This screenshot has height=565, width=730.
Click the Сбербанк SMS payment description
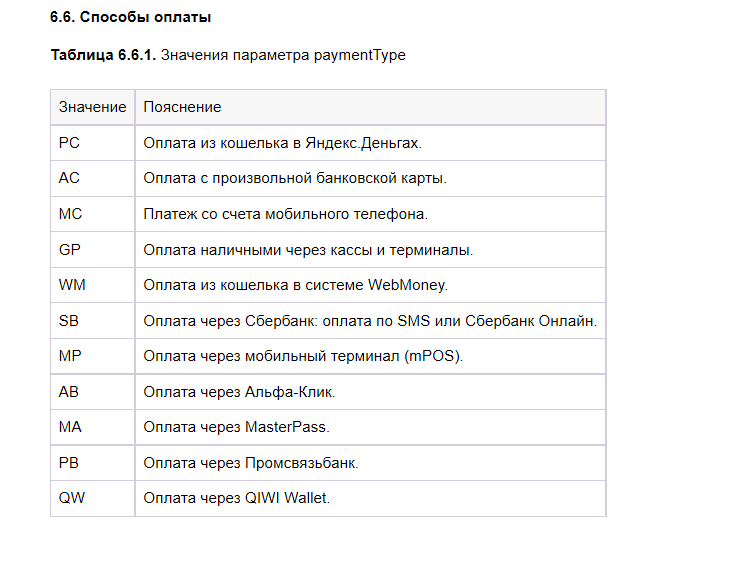[370, 320]
